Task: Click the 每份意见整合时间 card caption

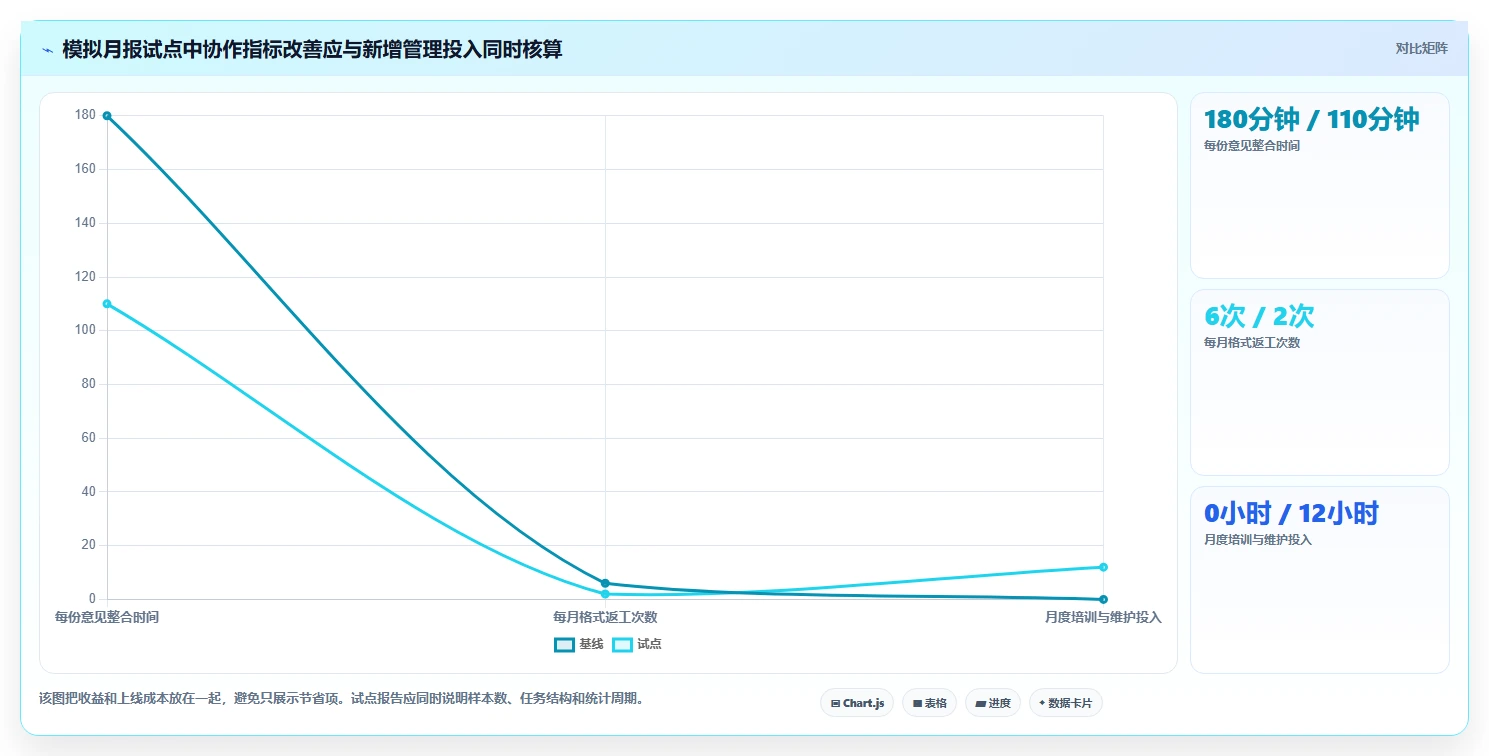Action: click(1252, 146)
